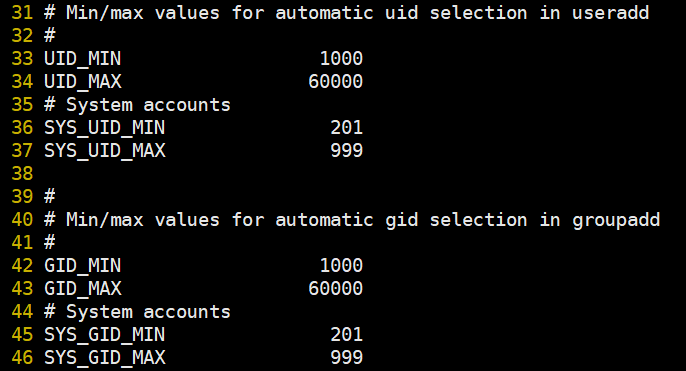Click line number 46

click(22, 358)
